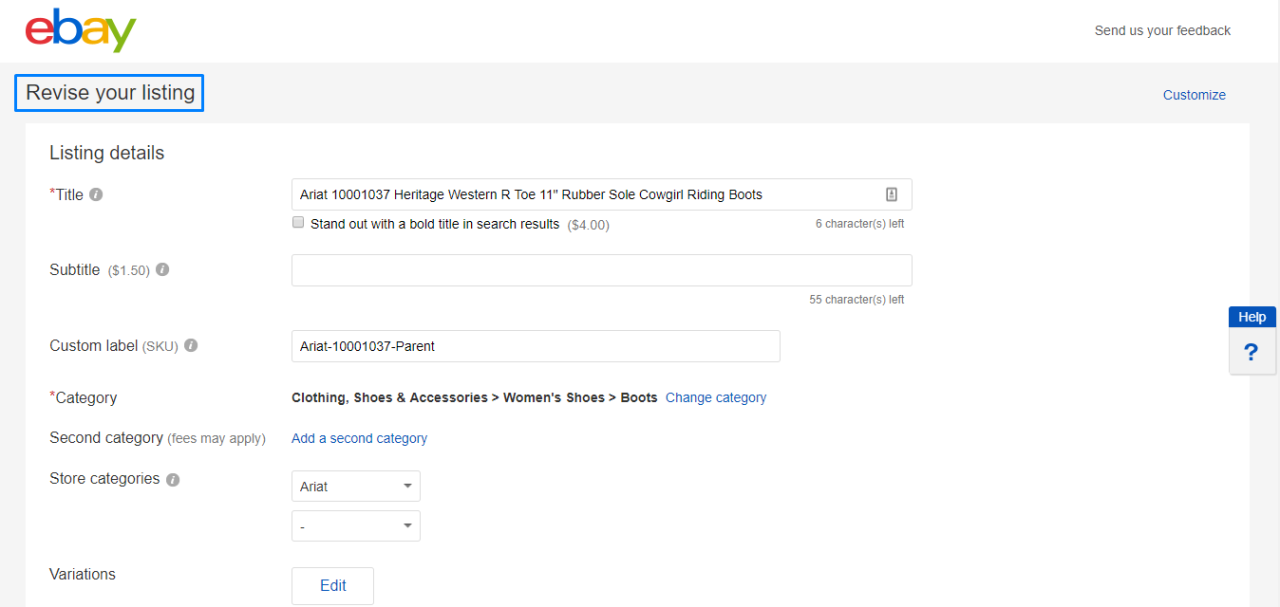This screenshot has width=1280, height=607.
Task: Open the Customize link
Action: coord(1194,94)
